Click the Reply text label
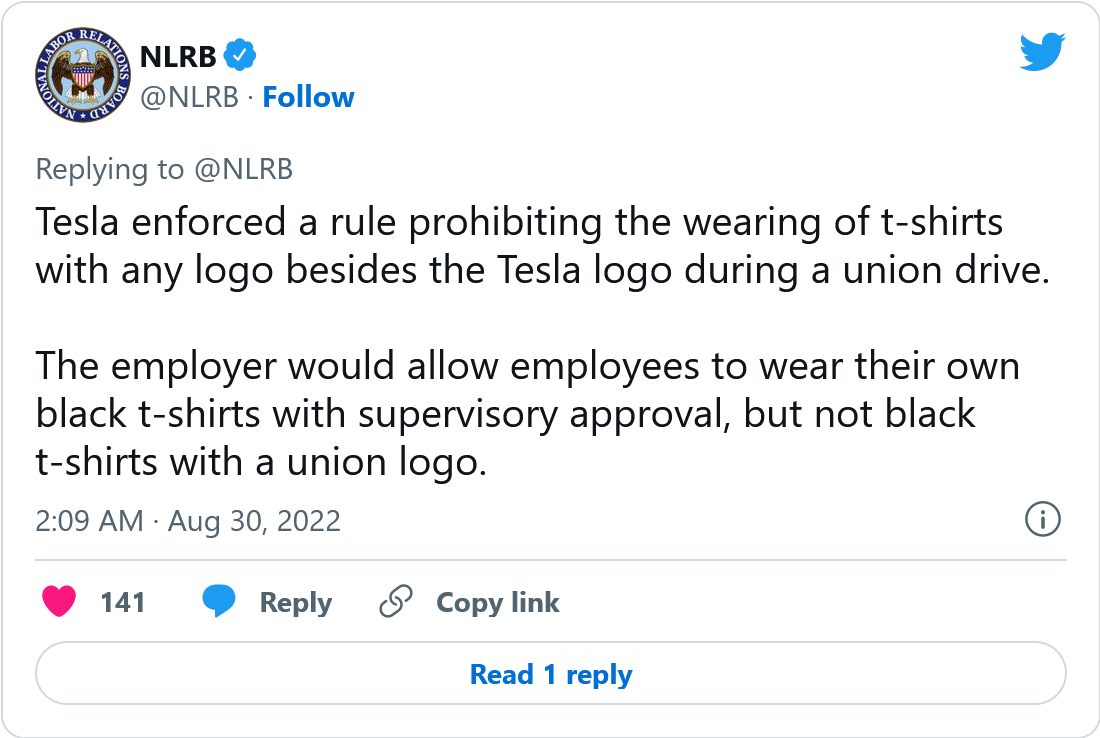Image resolution: width=1100 pixels, height=738 pixels. point(295,603)
